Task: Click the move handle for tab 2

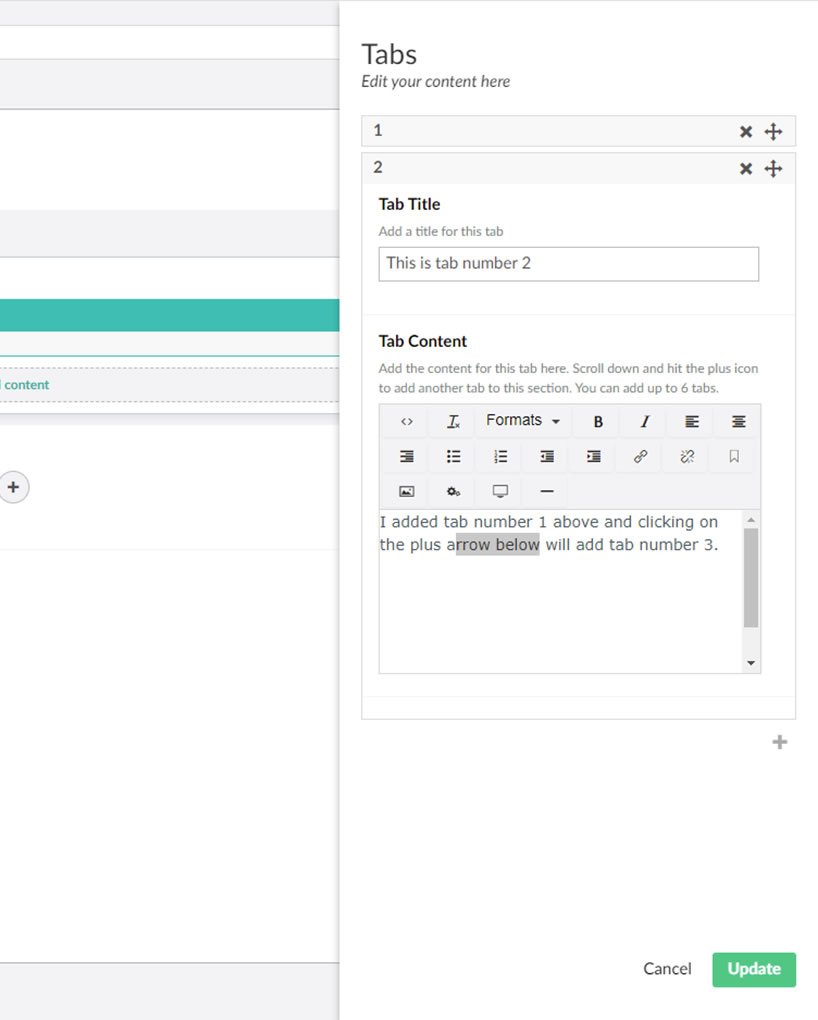Action: pyautogui.click(x=773, y=168)
